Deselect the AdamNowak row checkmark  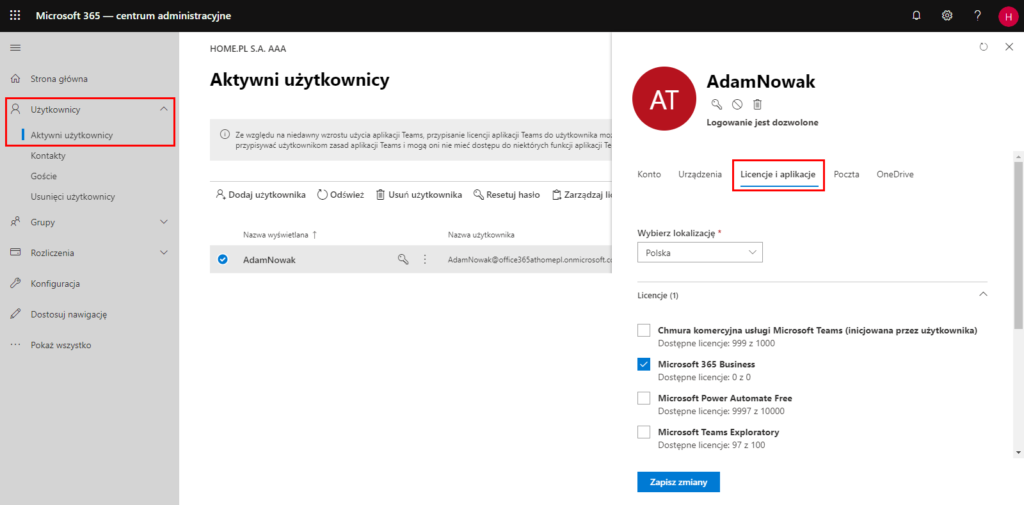click(223, 259)
